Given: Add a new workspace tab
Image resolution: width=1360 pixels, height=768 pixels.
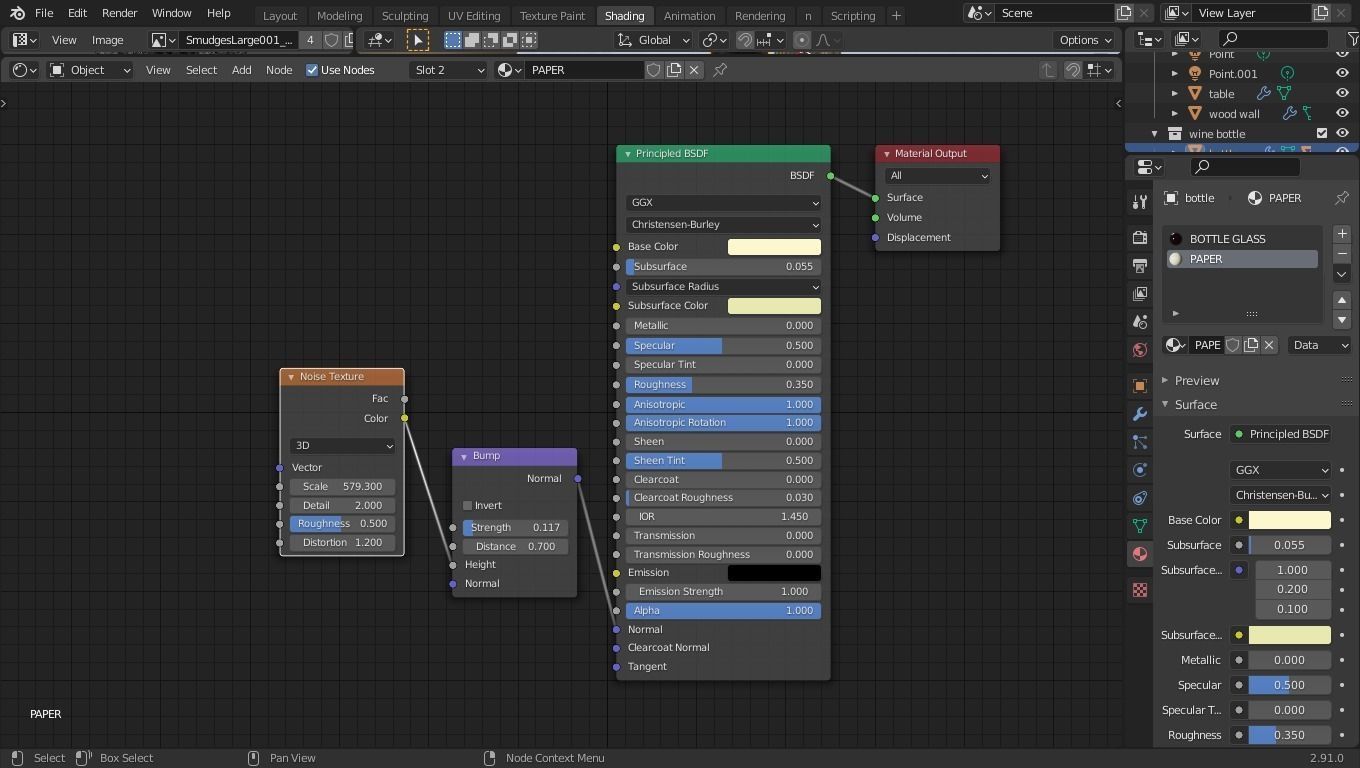Looking at the screenshot, I should pyautogui.click(x=896, y=15).
